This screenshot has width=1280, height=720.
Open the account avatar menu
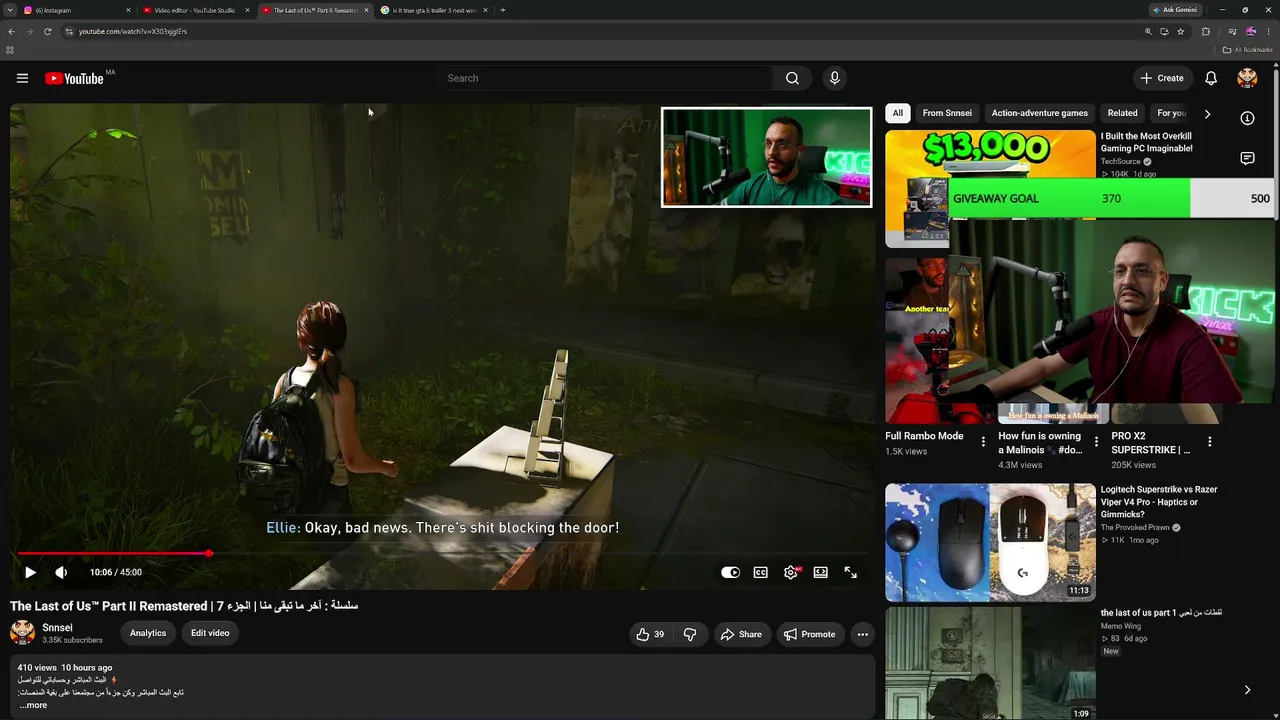pos(1247,78)
